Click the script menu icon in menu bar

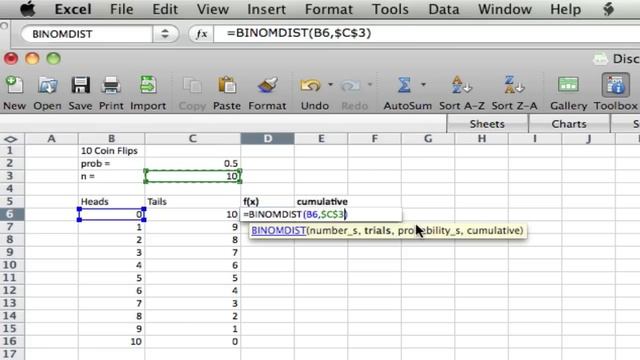click(608, 9)
